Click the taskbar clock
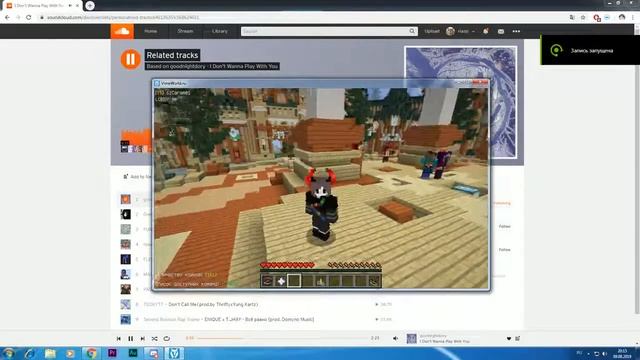The height and width of the screenshot is (360, 640). click(x=622, y=353)
